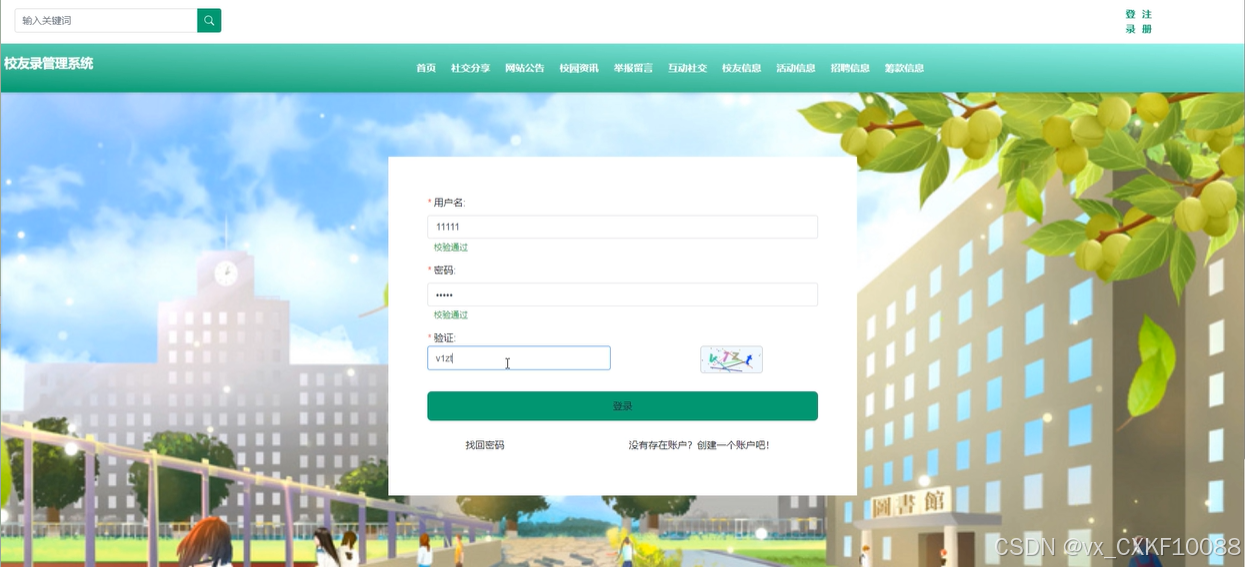Screen dimensions: 1245x567
Task: Open the 互动社交 menu item
Action: pos(687,68)
